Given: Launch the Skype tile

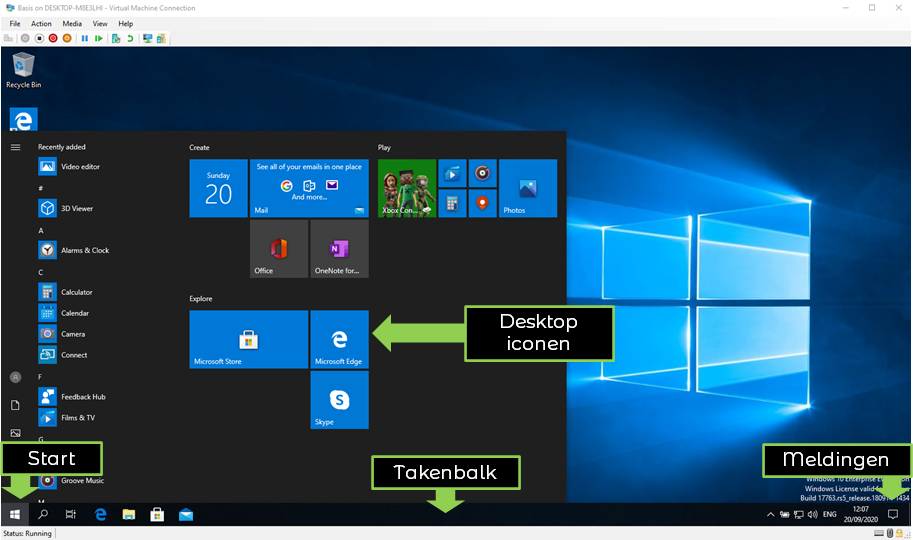Looking at the screenshot, I should 339,400.
